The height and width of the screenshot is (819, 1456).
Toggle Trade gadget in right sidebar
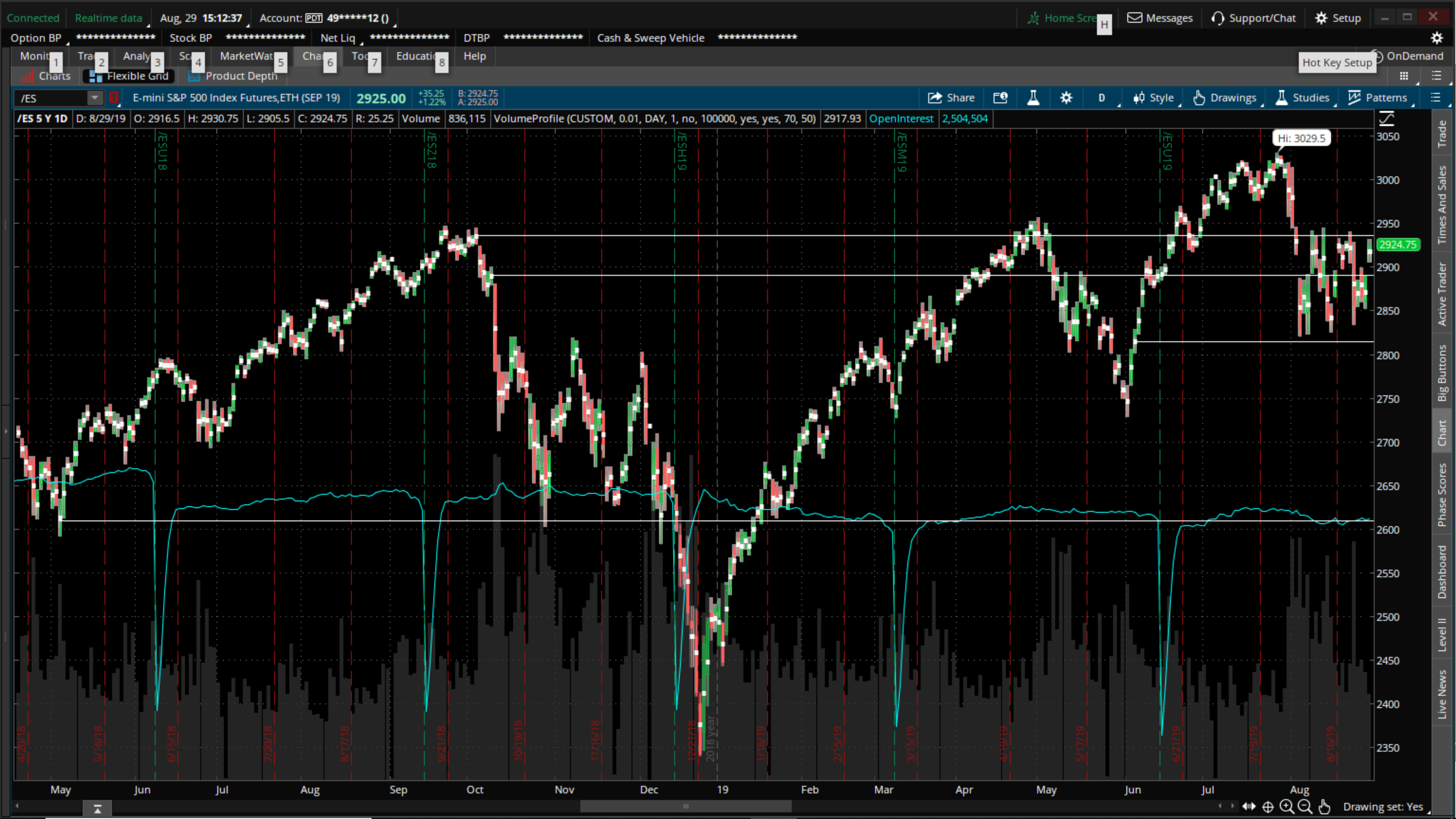(1442, 133)
